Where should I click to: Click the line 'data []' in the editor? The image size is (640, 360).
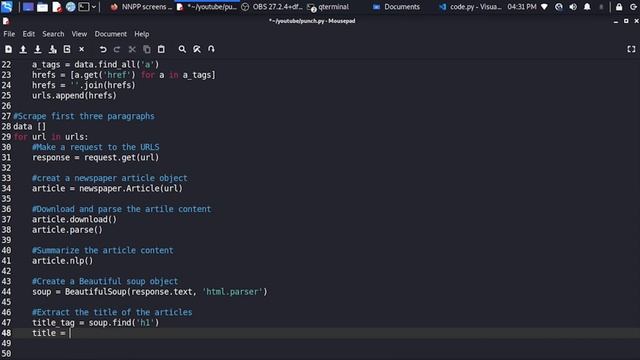pyautogui.click(x=29, y=127)
